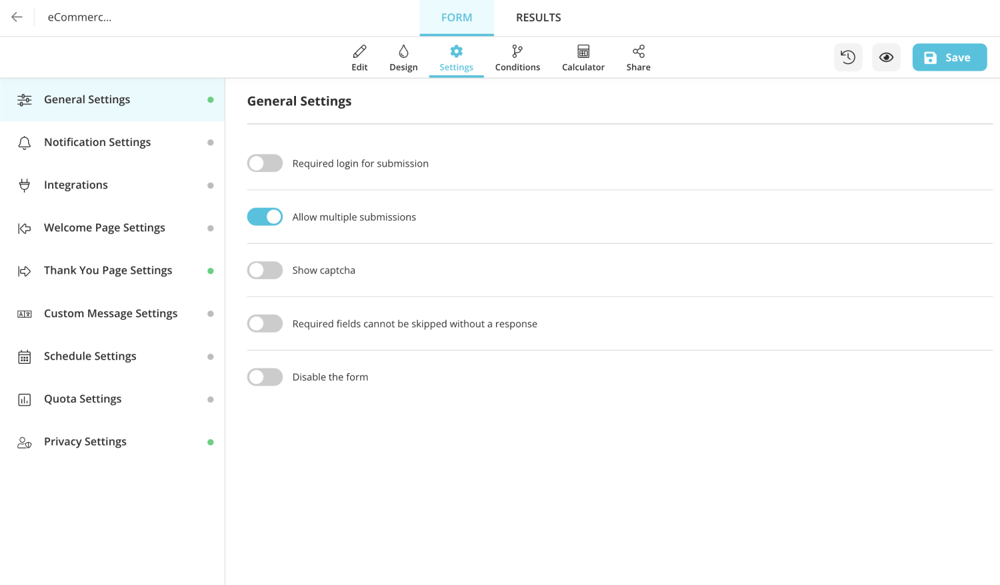Go to Thank You Page Settings
Viewport: 1000px width, 585px height.
coord(108,270)
